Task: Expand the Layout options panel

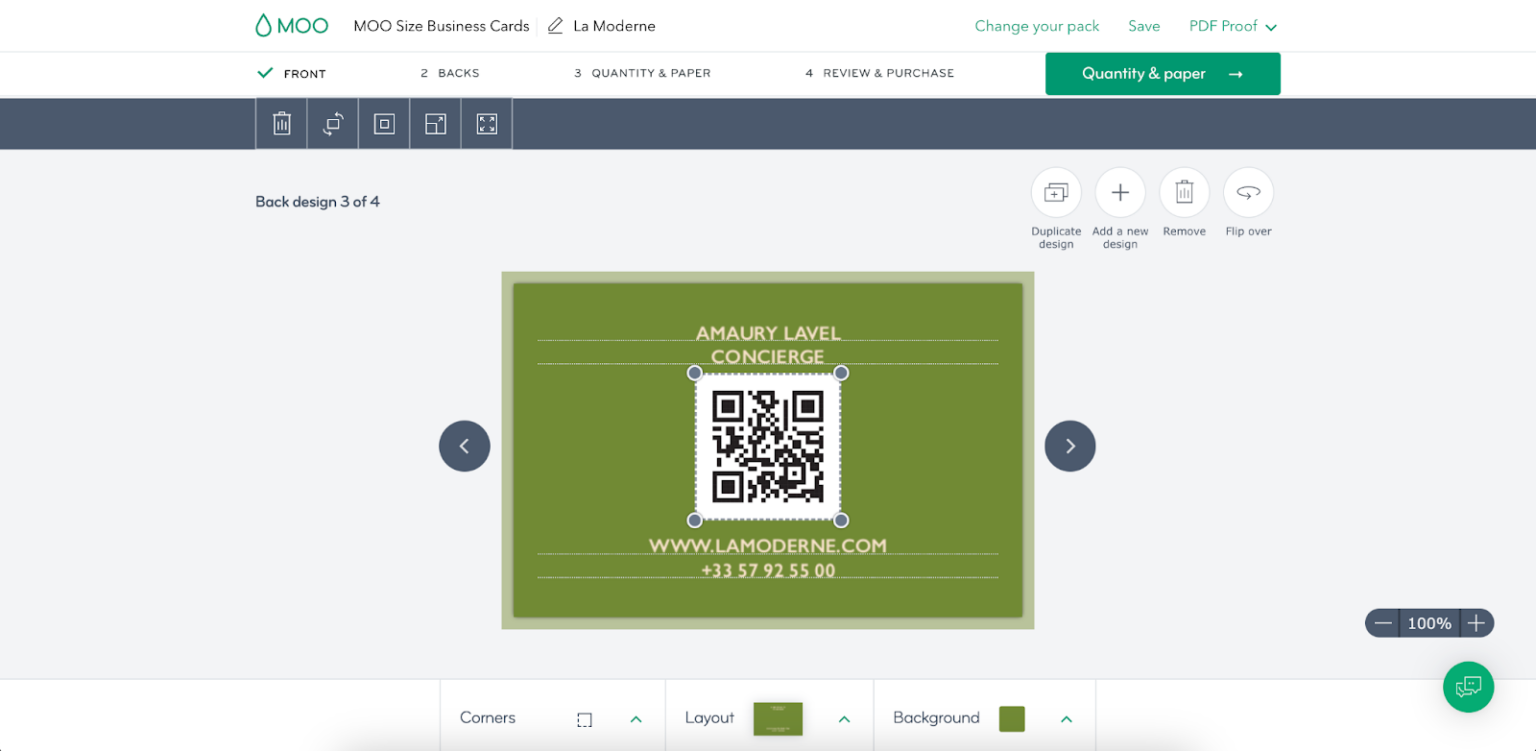Action: pyautogui.click(x=844, y=719)
